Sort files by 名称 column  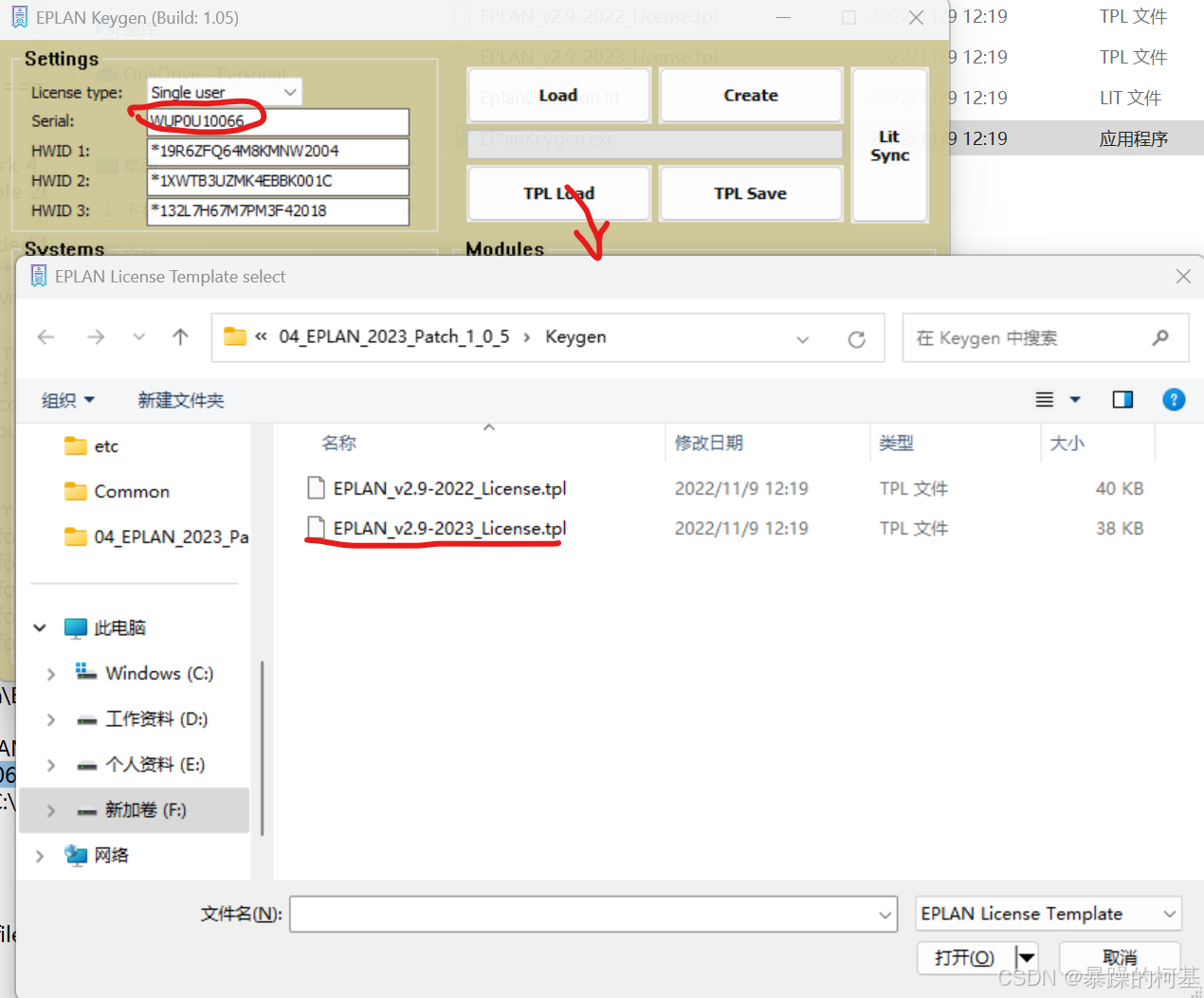point(338,443)
